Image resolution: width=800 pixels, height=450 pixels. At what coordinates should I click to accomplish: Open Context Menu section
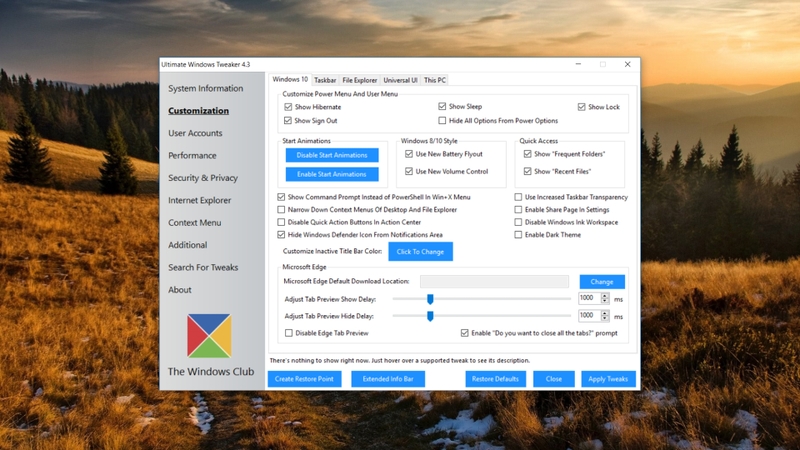[x=195, y=223]
